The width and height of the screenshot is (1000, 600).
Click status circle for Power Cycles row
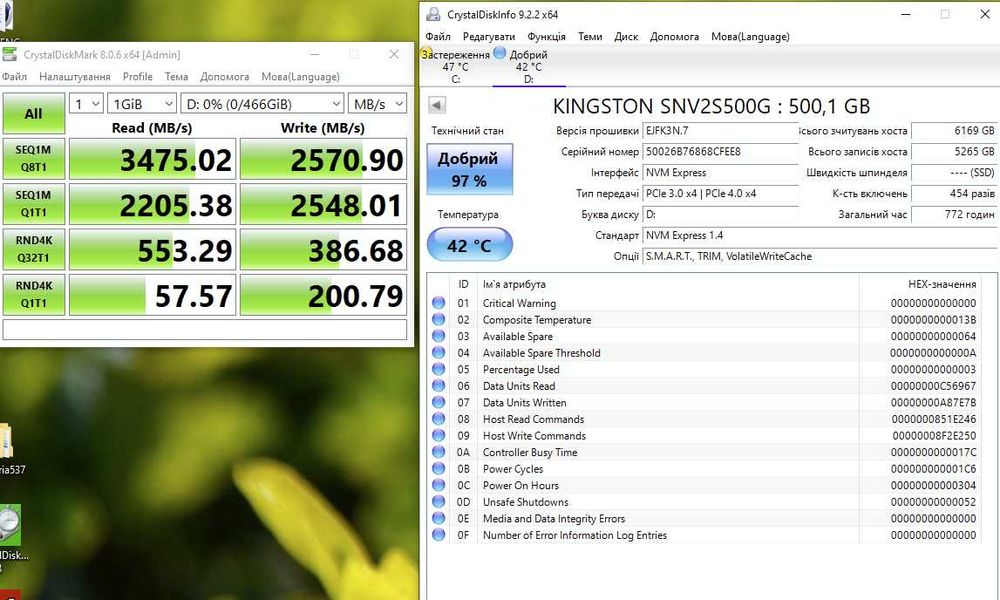click(438, 469)
